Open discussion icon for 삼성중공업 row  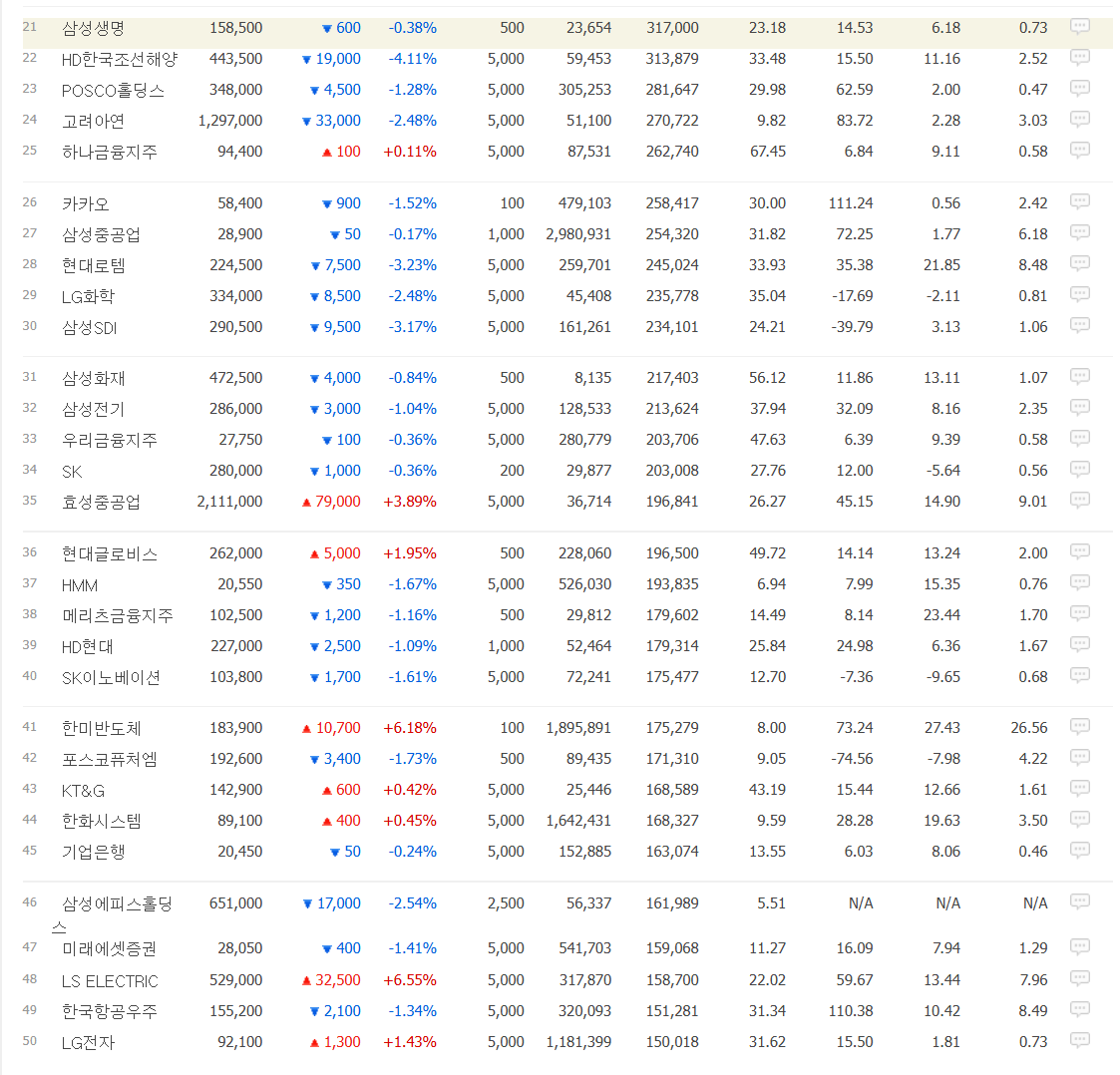click(1079, 232)
